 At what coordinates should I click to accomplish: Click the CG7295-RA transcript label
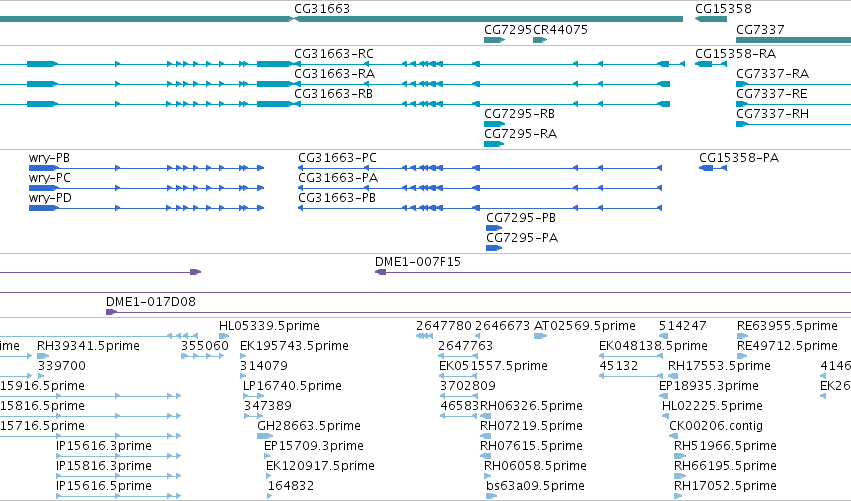[520, 134]
